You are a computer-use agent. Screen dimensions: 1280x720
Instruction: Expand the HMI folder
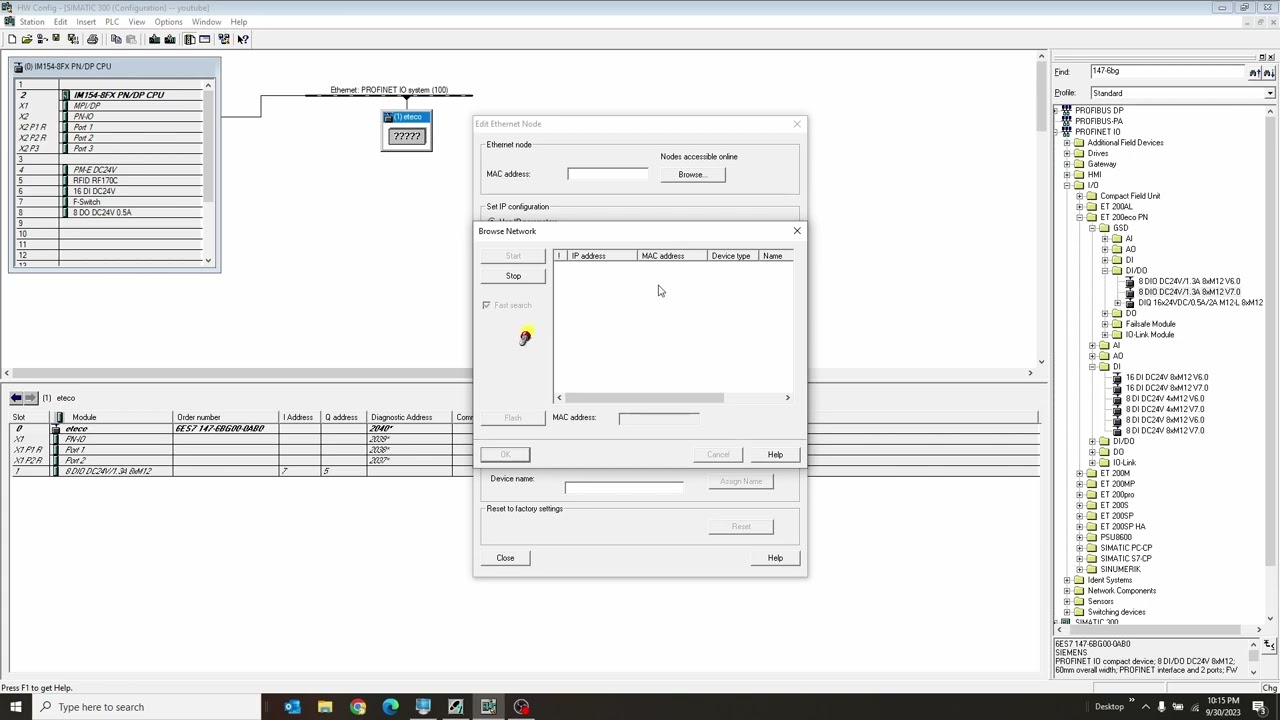1067,175
